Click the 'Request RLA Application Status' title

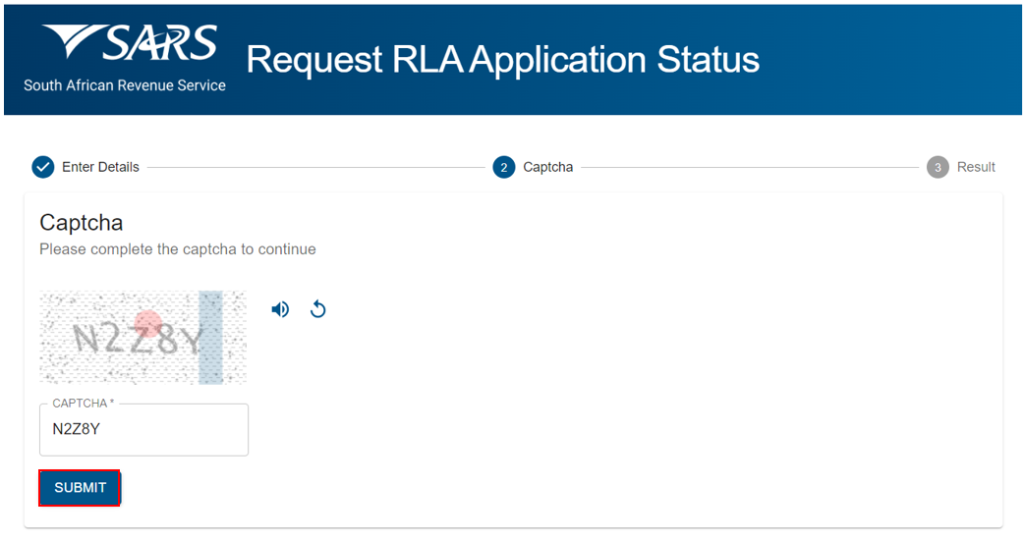point(502,60)
